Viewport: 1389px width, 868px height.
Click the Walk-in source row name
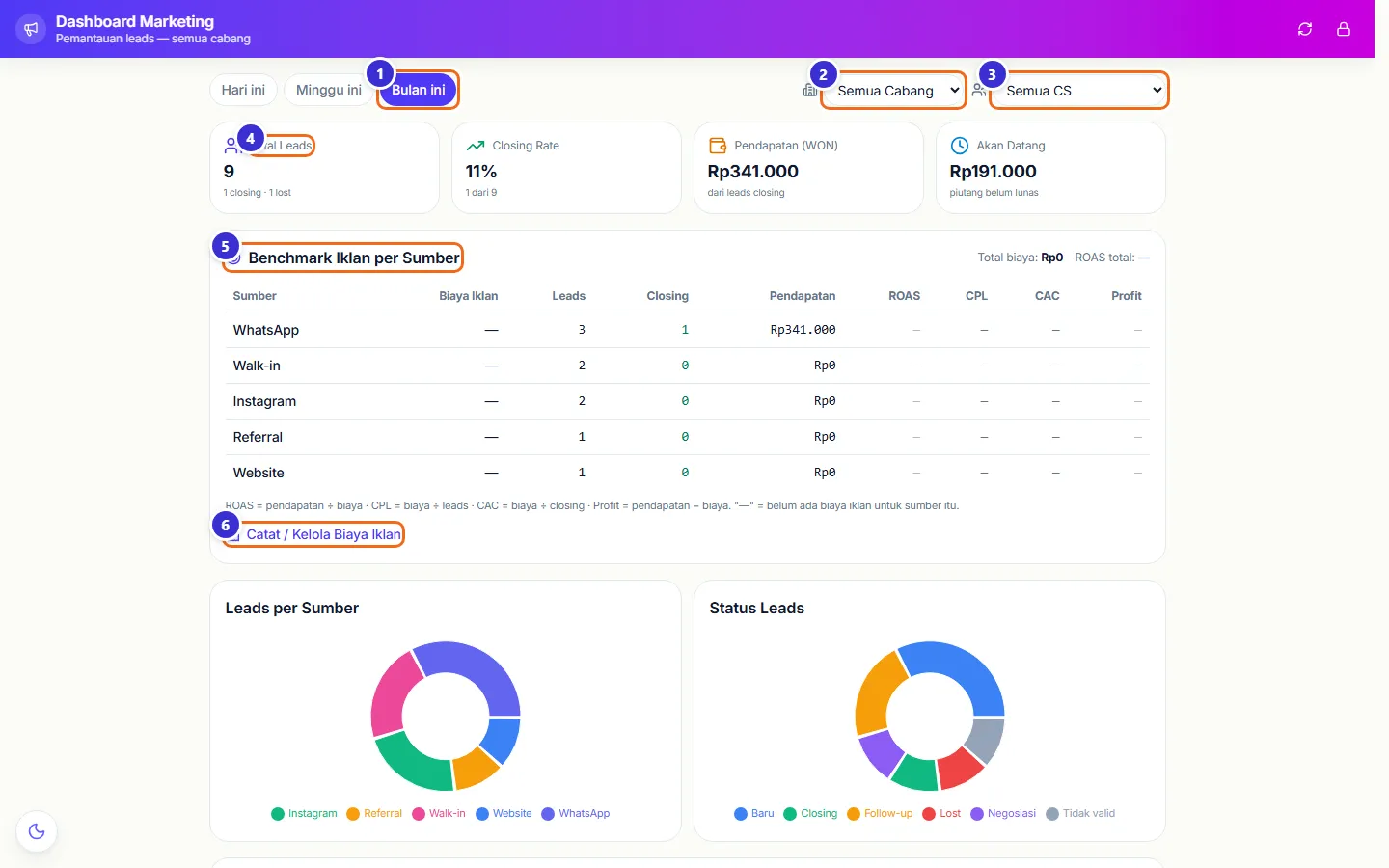(257, 366)
